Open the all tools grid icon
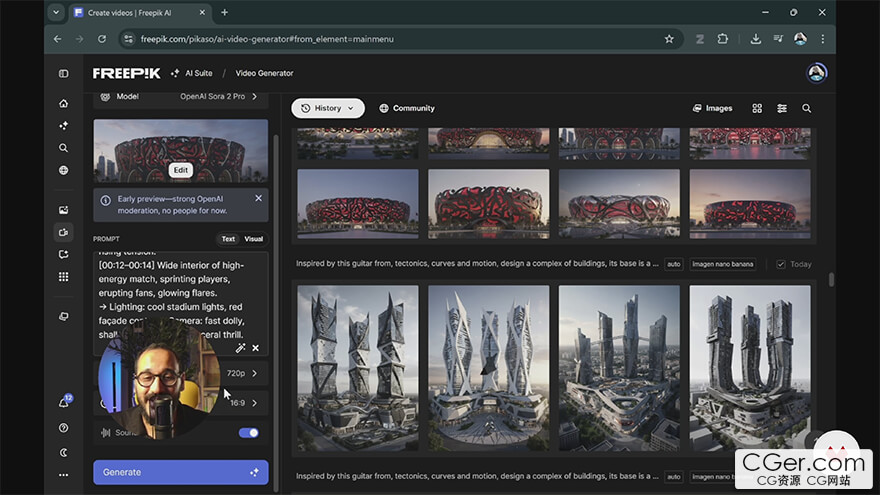Image resolution: width=880 pixels, height=495 pixels. click(x=63, y=276)
